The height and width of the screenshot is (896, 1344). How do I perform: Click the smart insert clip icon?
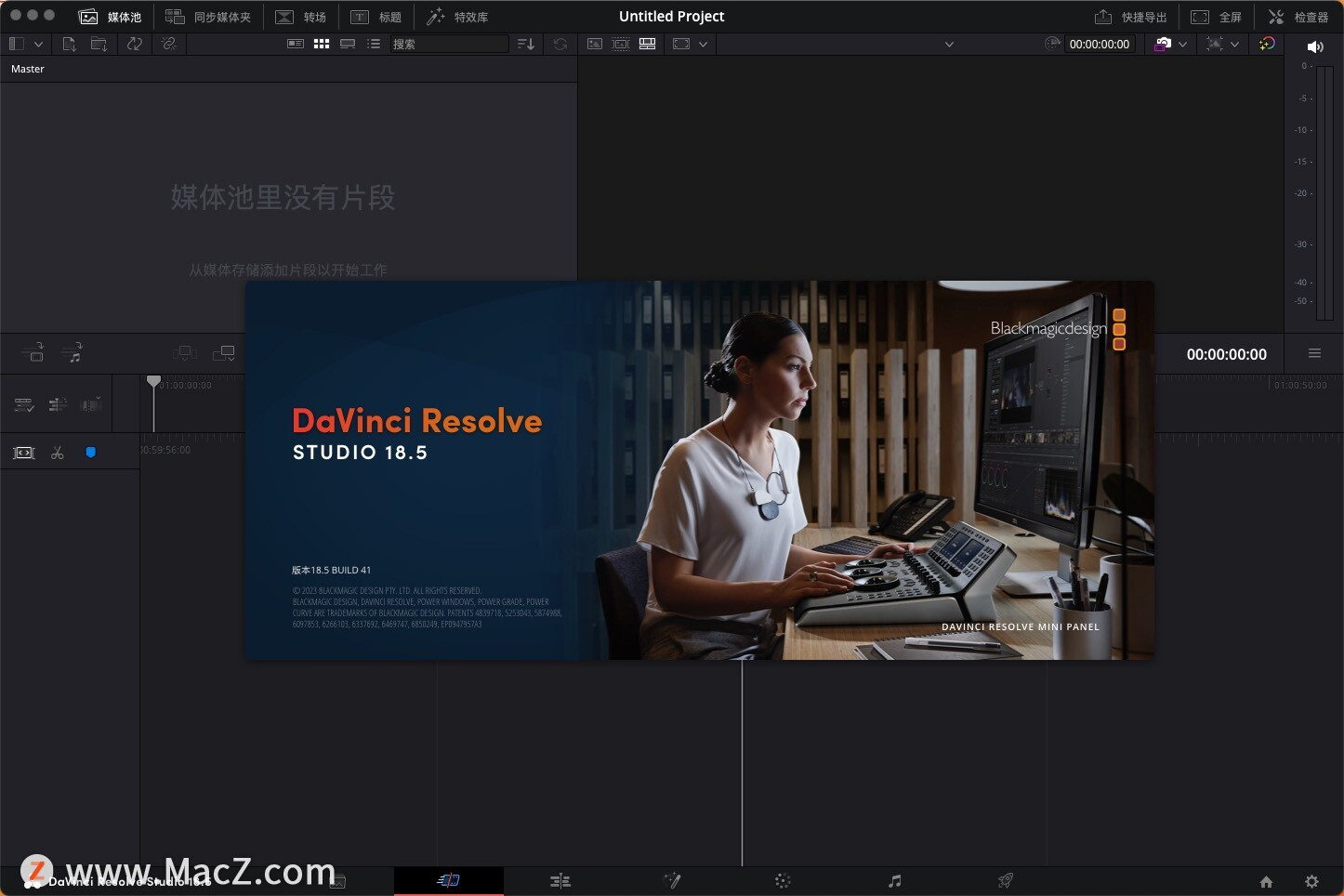[33, 352]
